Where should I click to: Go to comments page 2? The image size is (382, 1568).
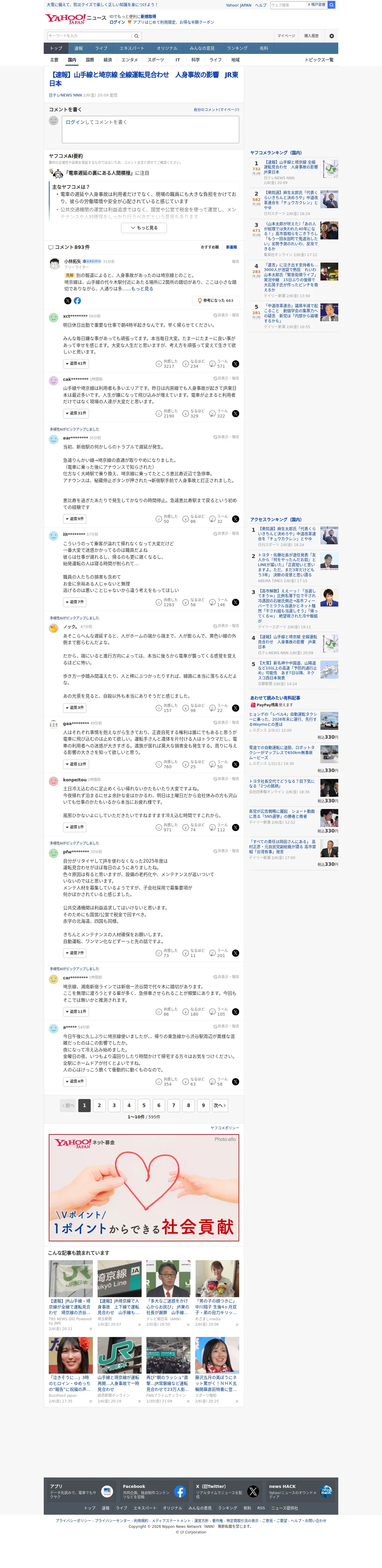click(x=99, y=1105)
